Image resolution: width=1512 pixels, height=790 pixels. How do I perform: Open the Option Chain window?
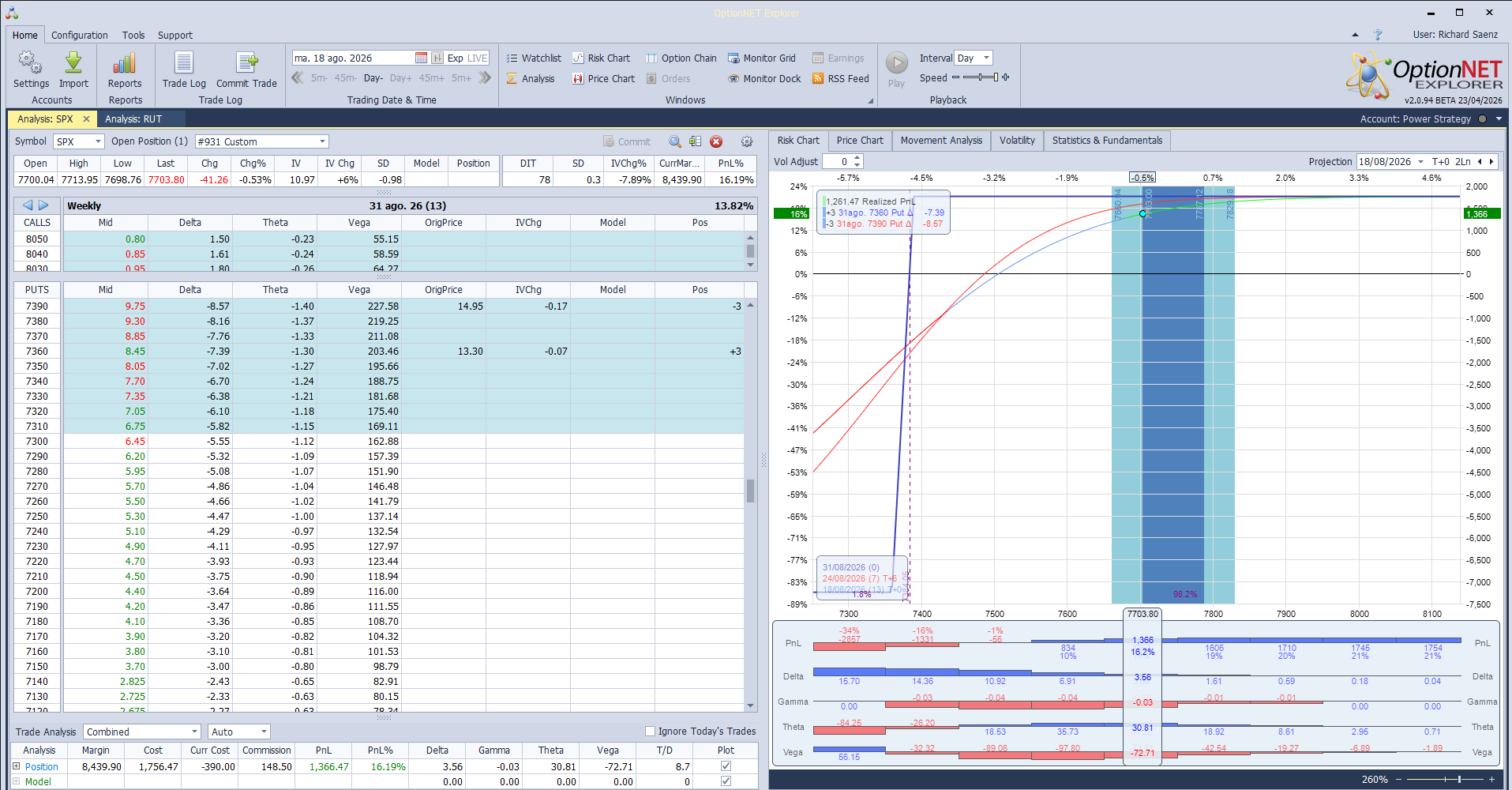pyautogui.click(x=681, y=58)
